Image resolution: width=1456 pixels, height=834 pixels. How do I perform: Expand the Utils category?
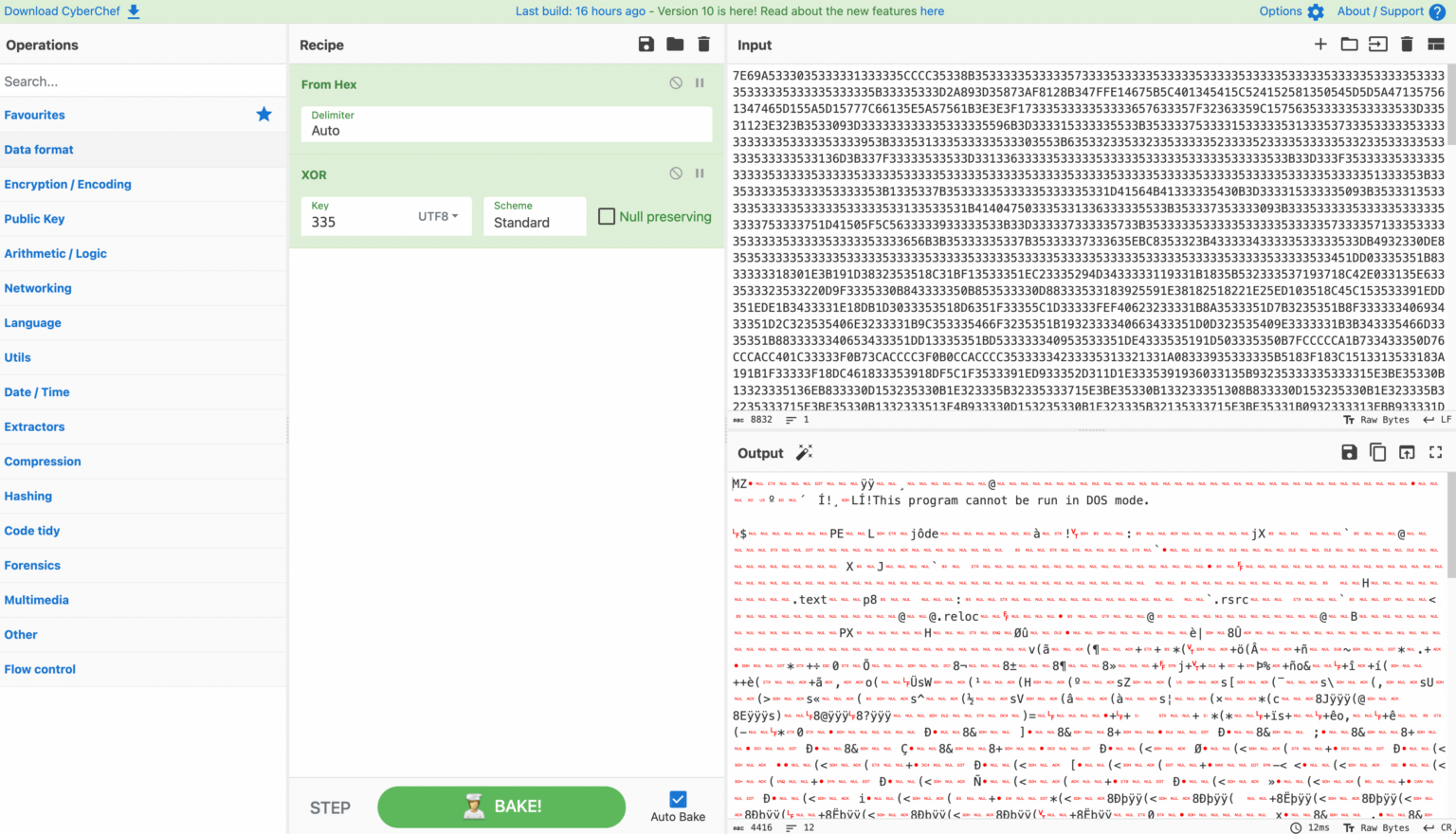click(x=143, y=357)
